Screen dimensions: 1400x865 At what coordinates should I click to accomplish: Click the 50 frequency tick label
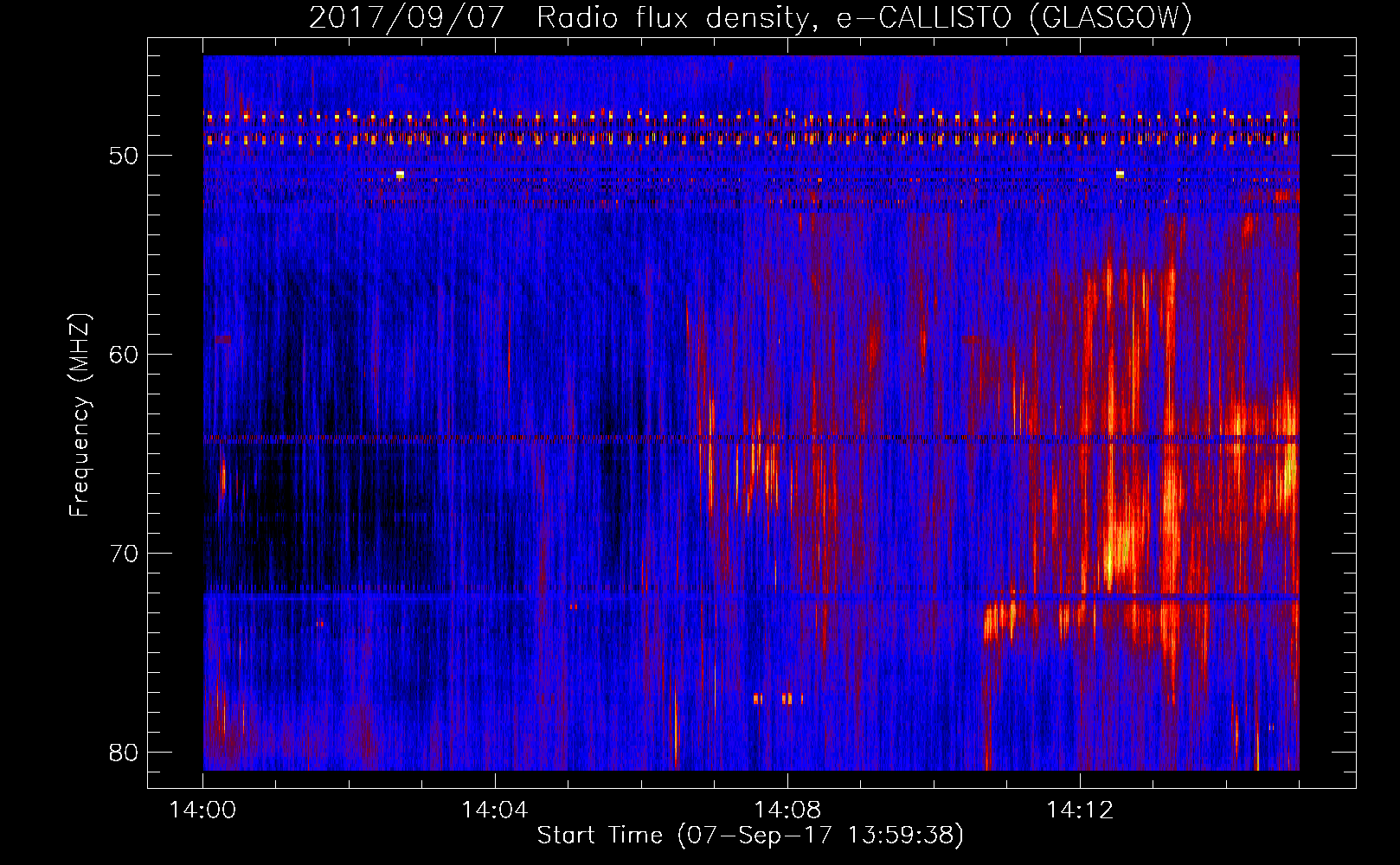[124, 156]
